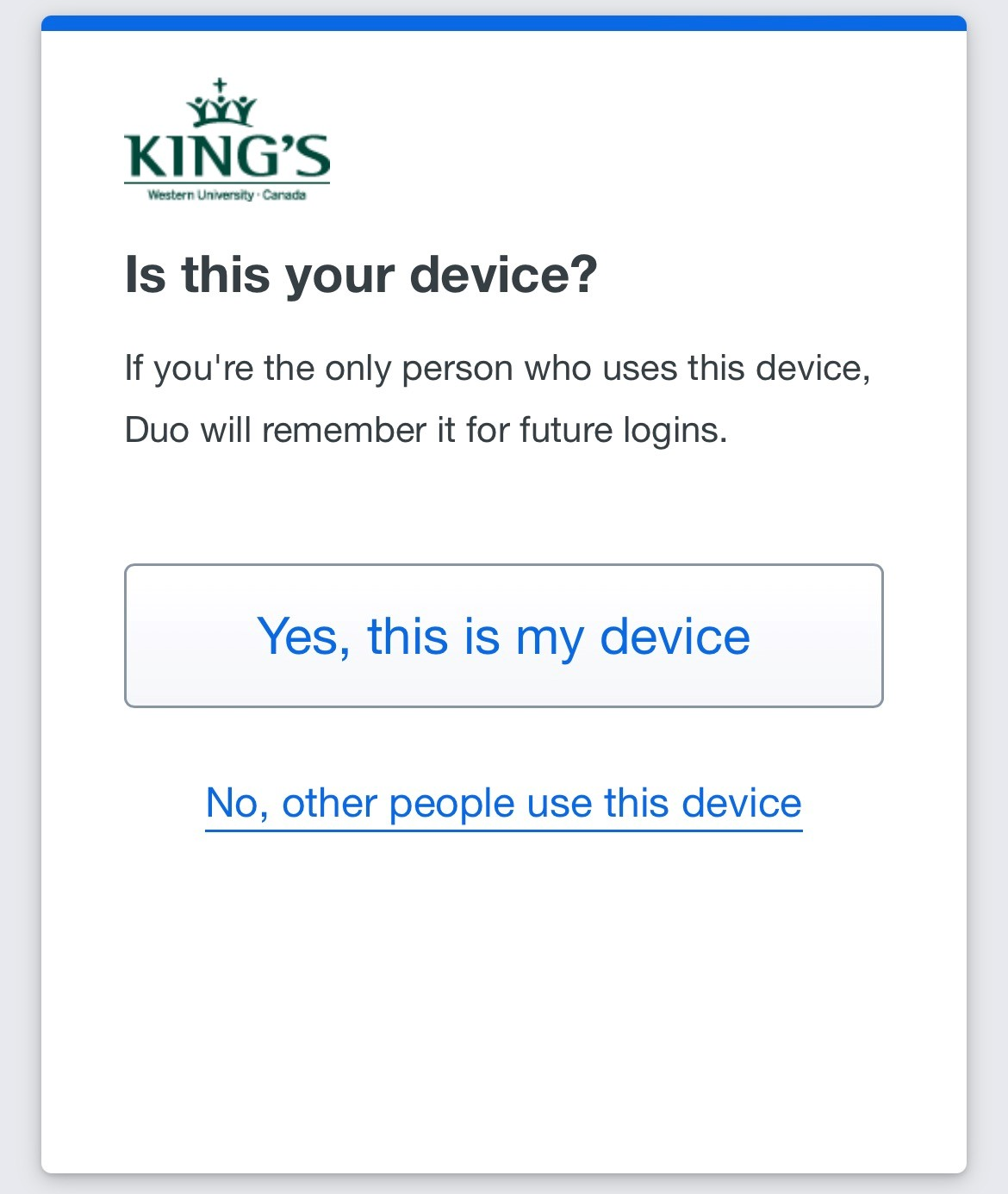Viewport: 1008px width, 1194px height.
Task: Click the Western University Canada tagline
Action: (227, 196)
